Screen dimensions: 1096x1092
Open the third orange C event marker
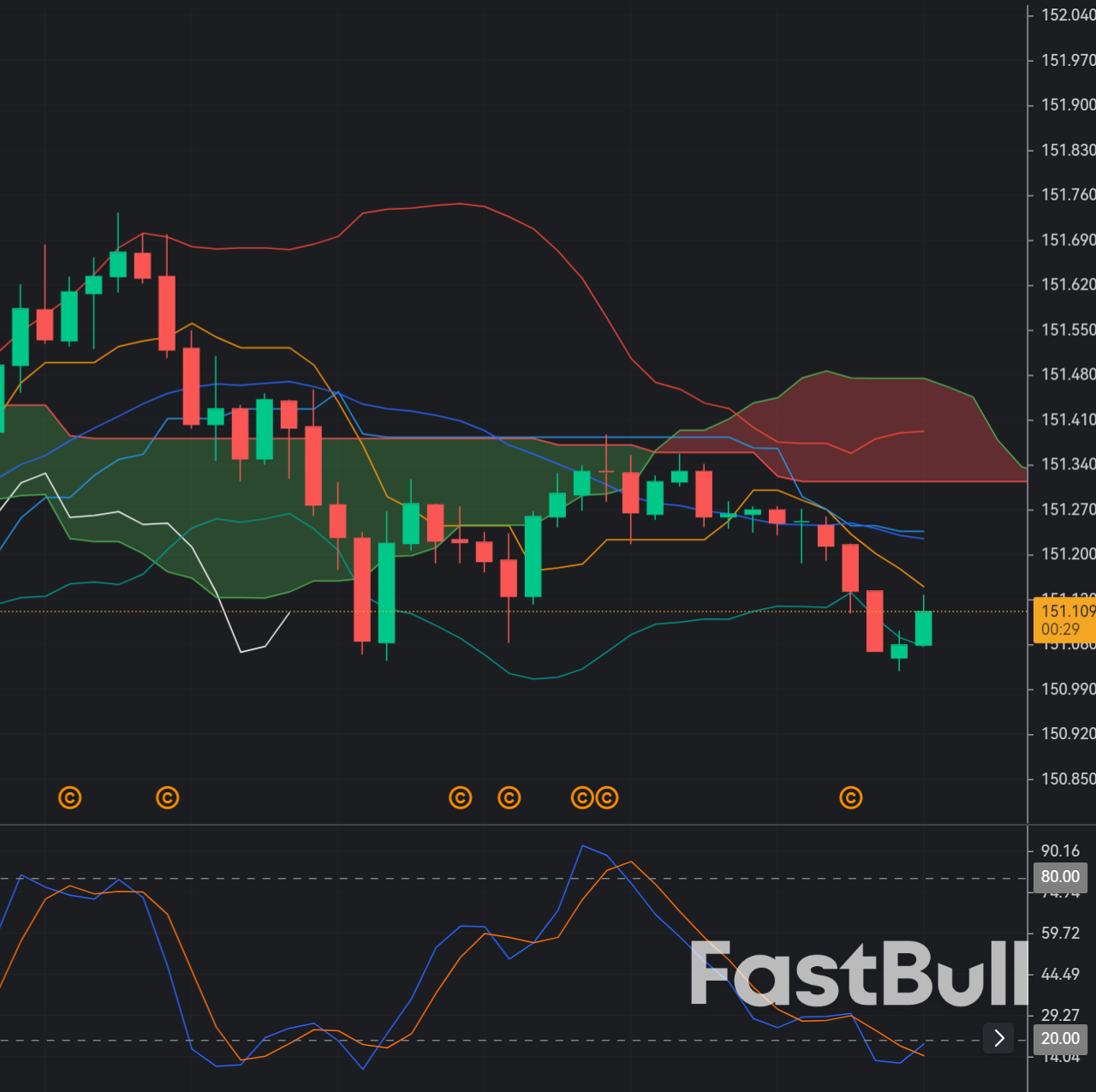pos(461,798)
